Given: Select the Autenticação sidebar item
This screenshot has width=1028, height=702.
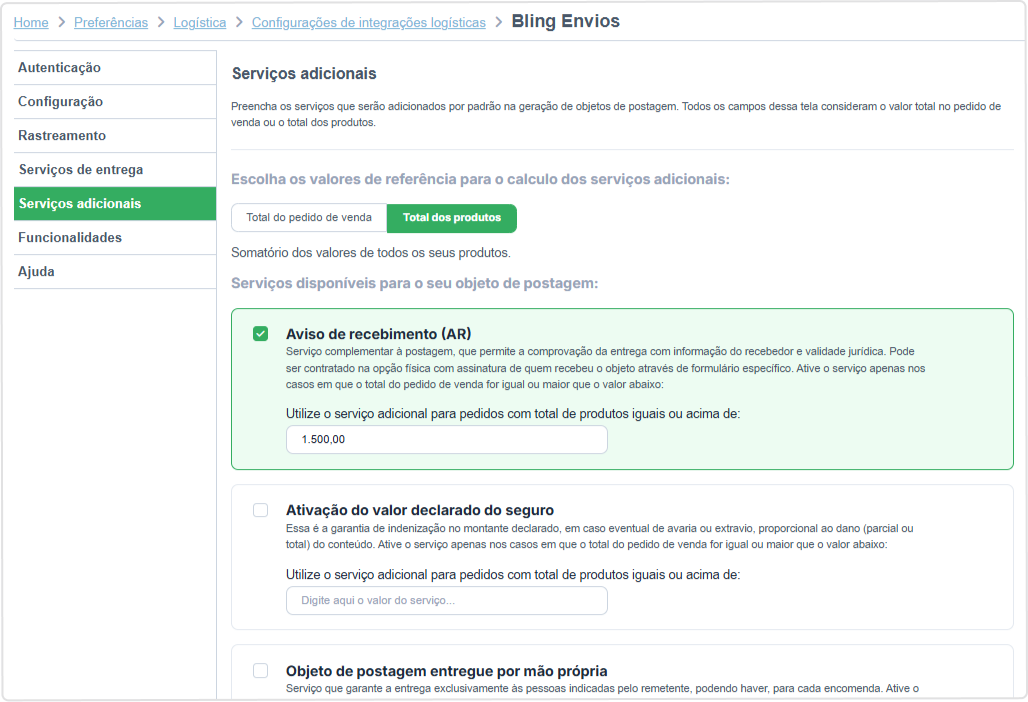Looking at the screenshot, I should (115, 68).
